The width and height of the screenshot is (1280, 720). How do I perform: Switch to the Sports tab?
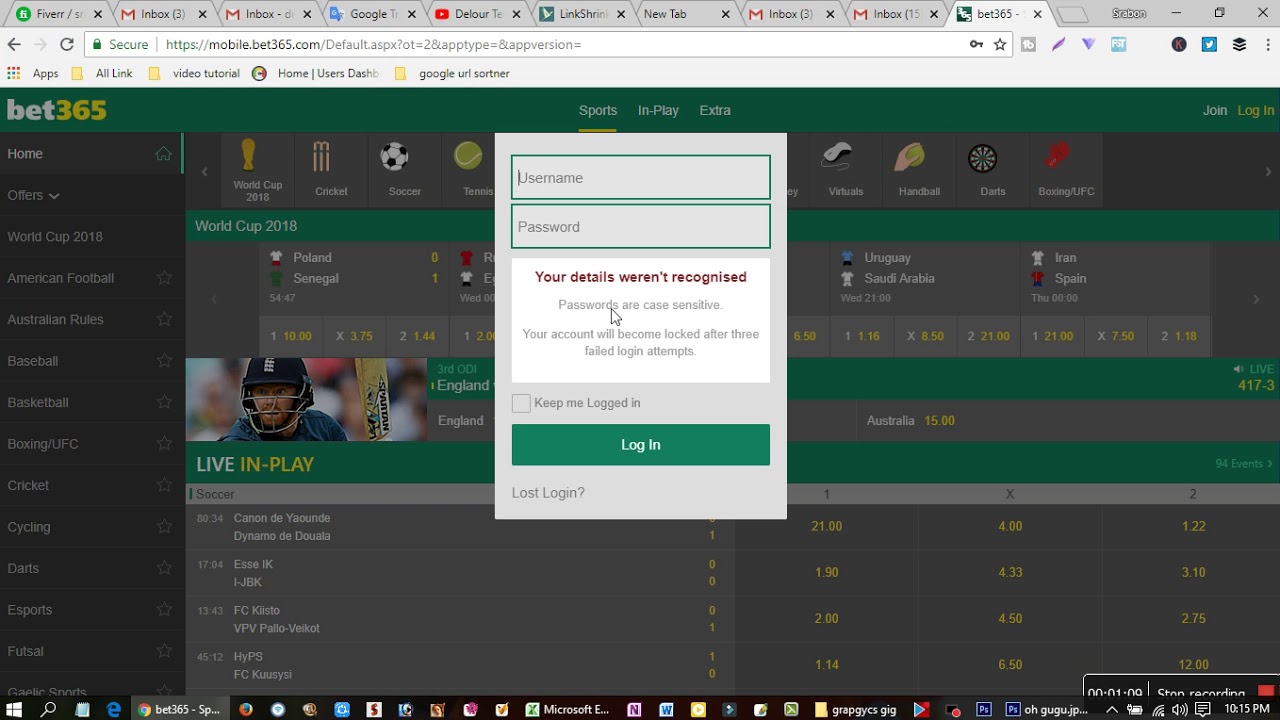pyautogui.click(x=598, y=110)
